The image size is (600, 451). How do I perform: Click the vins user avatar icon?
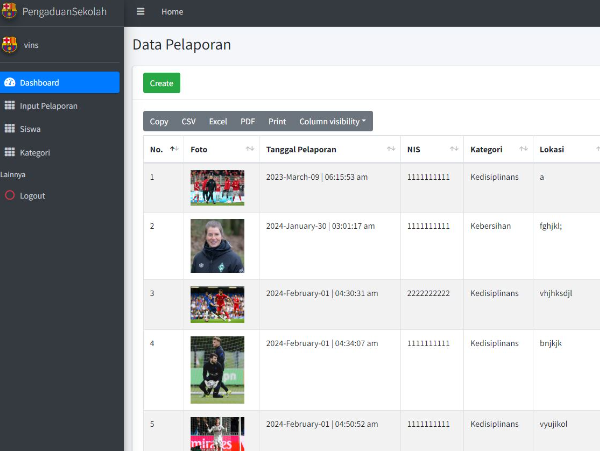pos(10,45)
